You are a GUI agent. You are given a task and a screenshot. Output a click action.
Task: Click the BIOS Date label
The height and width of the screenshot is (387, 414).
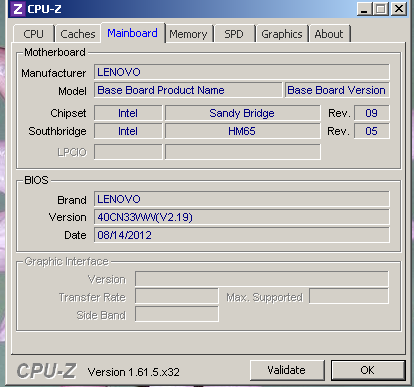[75, 235]
